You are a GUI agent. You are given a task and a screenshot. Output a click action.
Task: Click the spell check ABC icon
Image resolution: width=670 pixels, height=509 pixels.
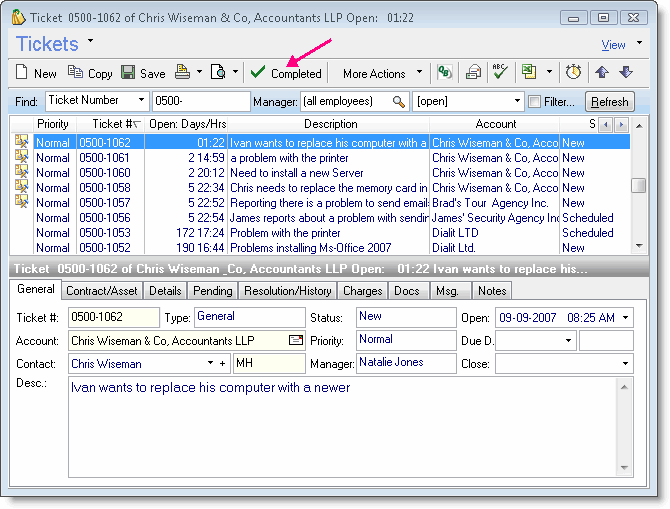(x=501, y=73)
